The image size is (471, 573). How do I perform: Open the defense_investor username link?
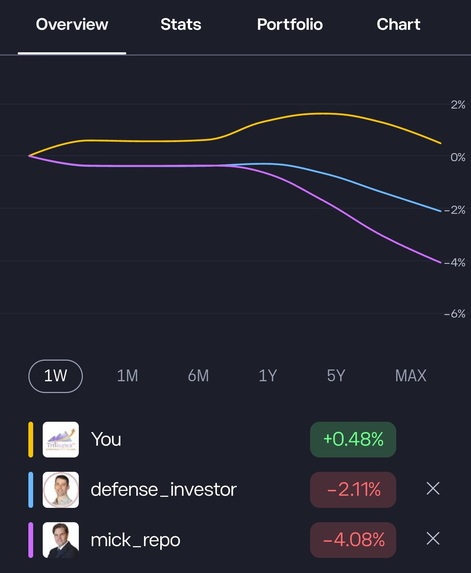click(164, 490)
